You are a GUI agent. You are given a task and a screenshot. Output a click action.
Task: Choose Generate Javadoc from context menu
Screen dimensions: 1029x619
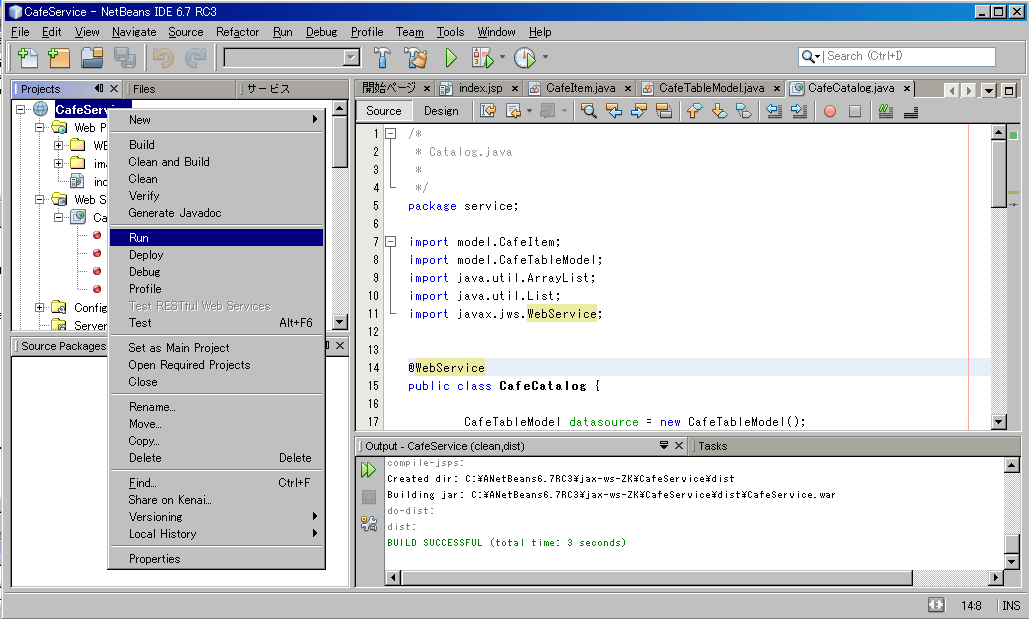pos(217,213)
